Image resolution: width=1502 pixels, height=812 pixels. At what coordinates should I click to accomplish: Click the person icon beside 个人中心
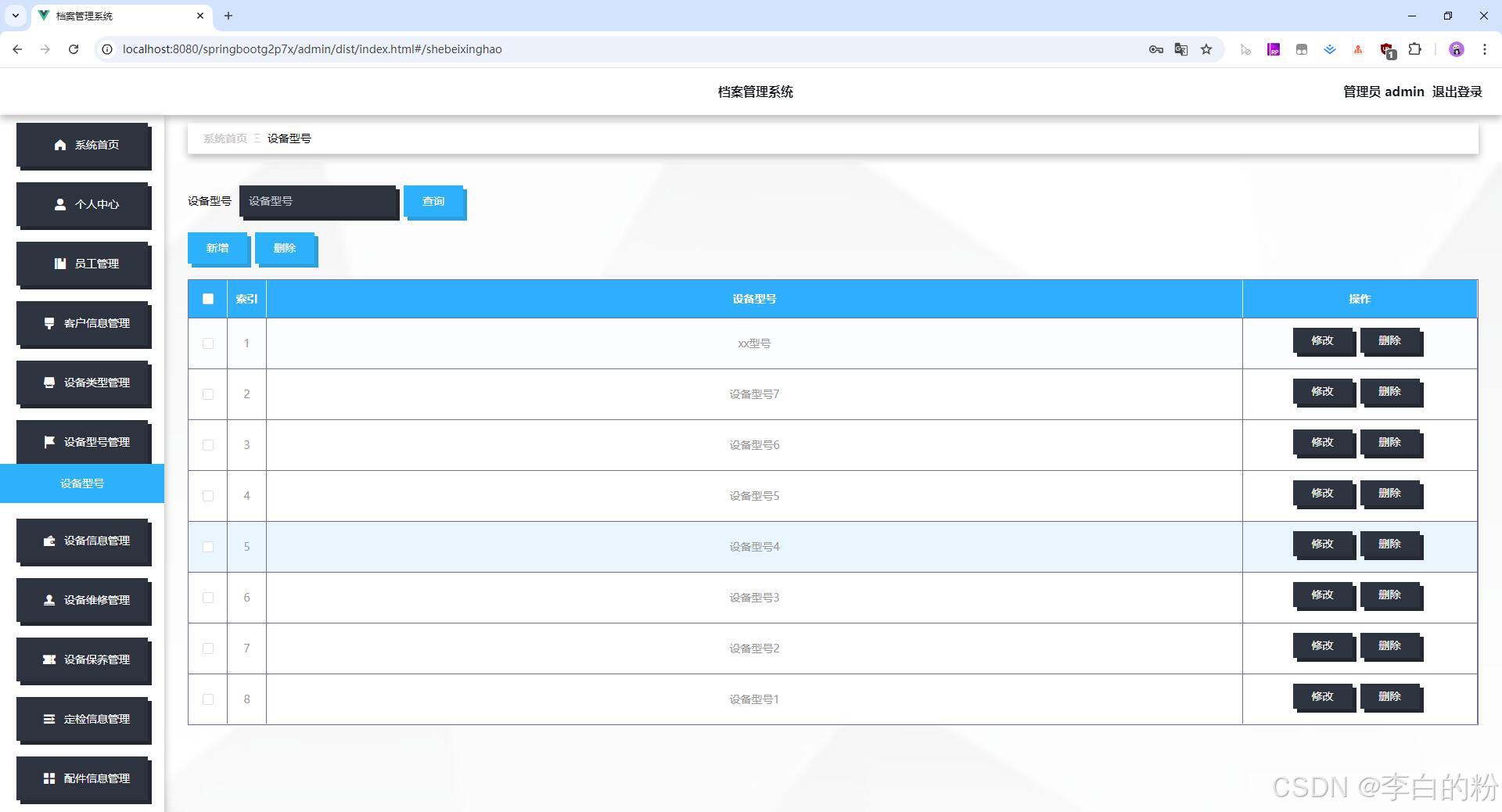[60, 204]
